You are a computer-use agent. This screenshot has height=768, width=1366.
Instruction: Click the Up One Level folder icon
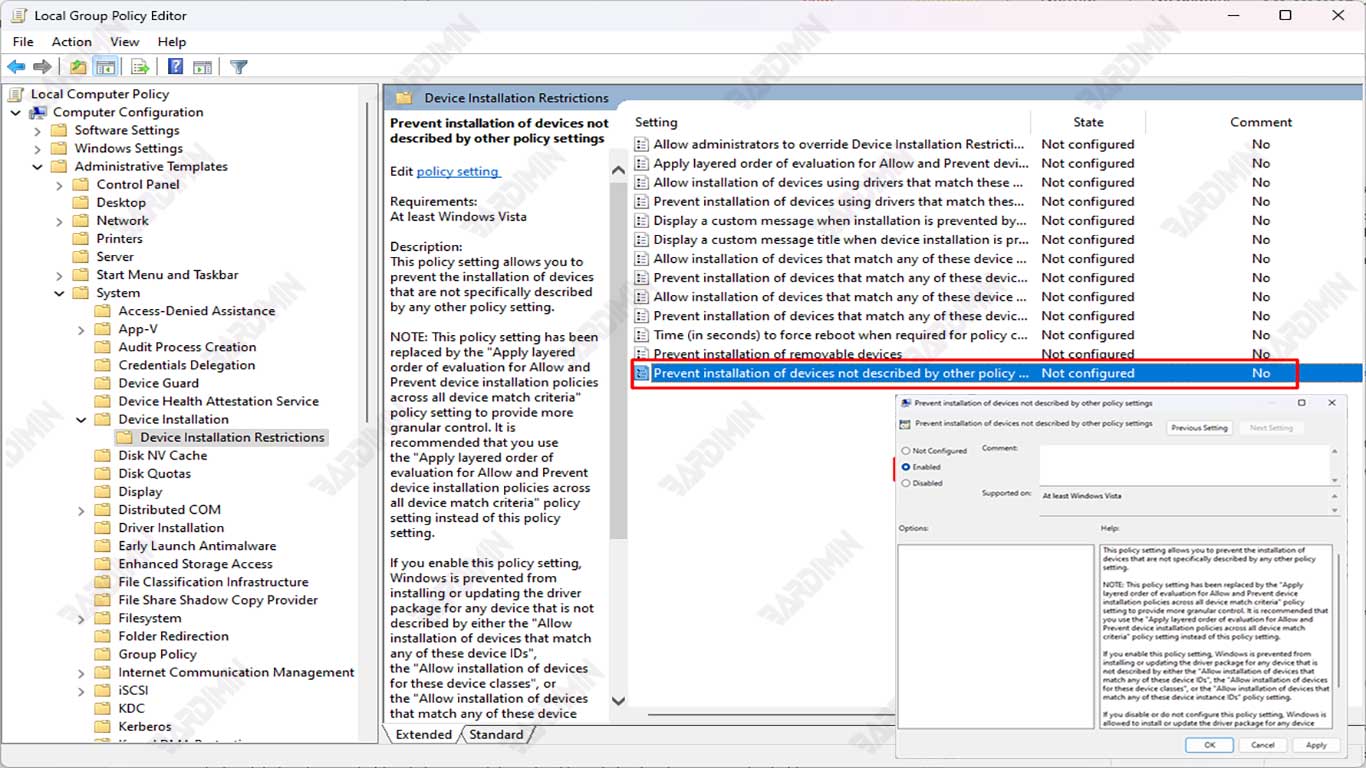coord(78,67)
